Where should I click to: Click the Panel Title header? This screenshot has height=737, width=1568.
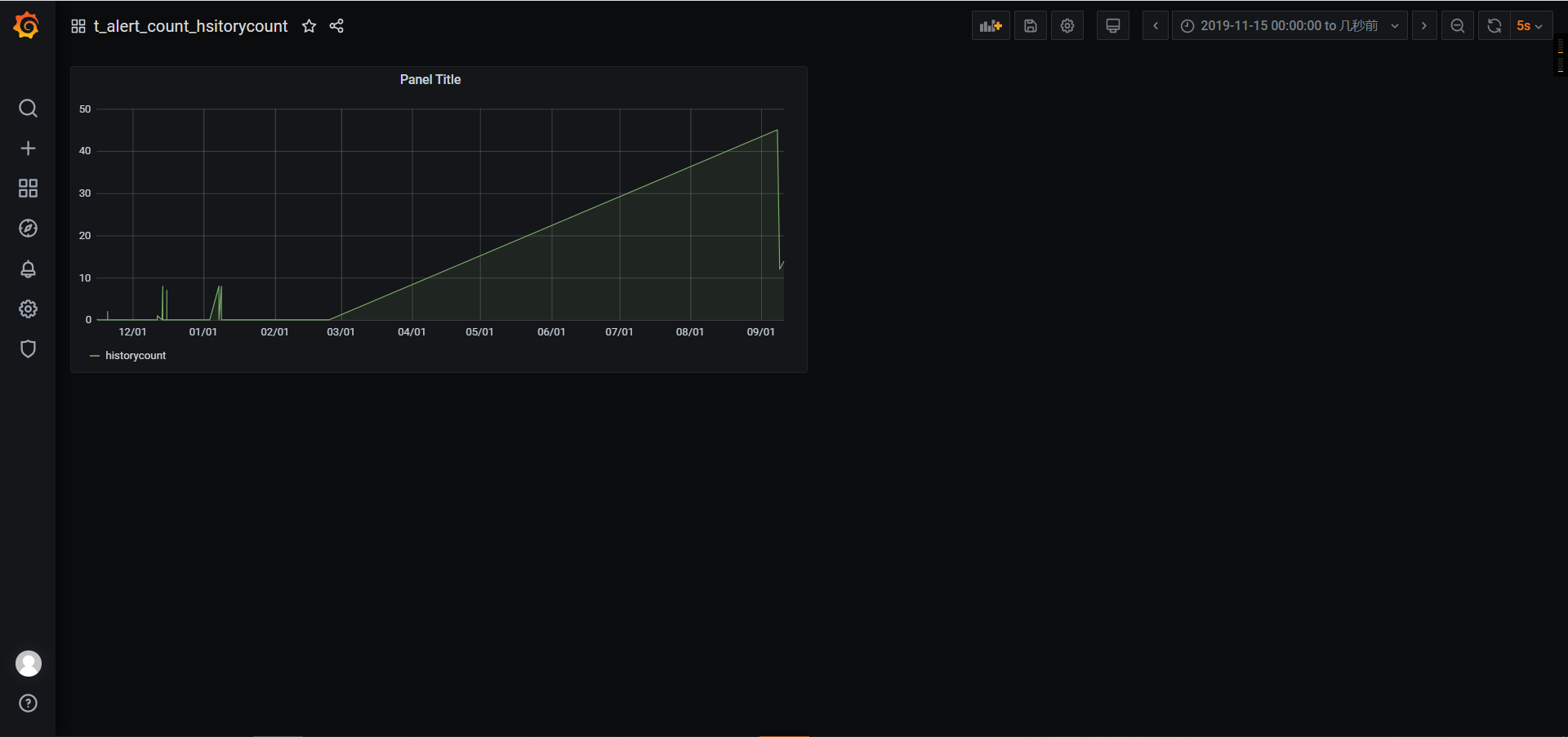pyautogui.click(x=430, y=79)
